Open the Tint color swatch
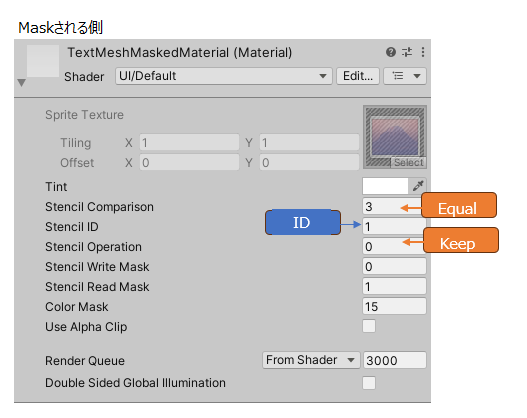527x418 pixels. click(x=385, y=186)
